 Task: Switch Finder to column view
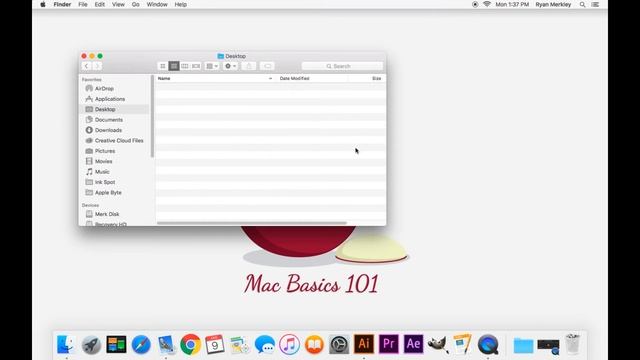click(185, 66)
